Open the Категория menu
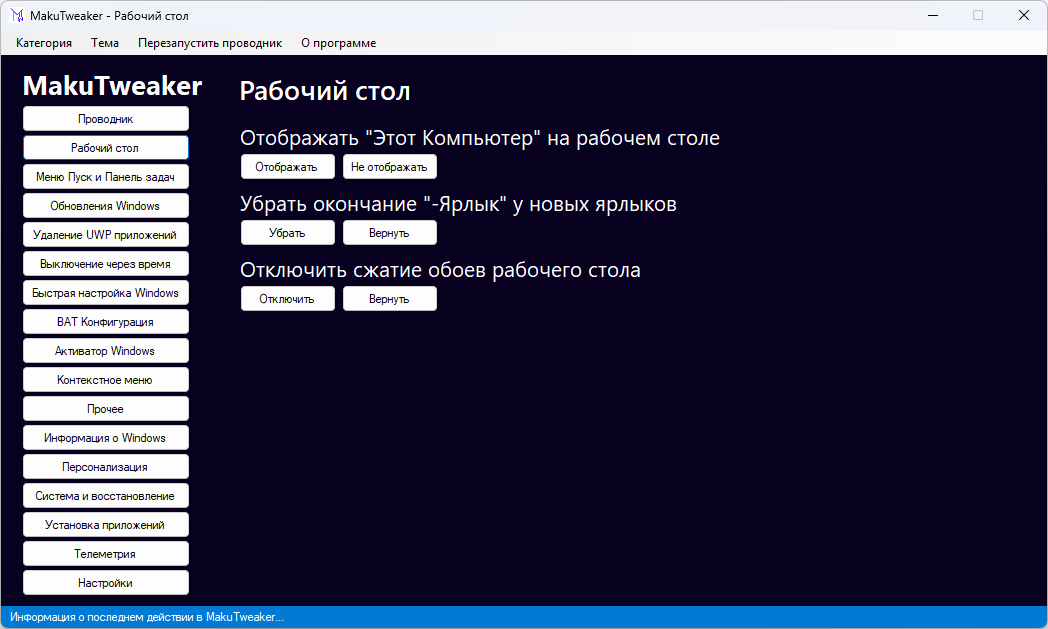The width and height of the screenshot is (1048, 629). (44, 43)
